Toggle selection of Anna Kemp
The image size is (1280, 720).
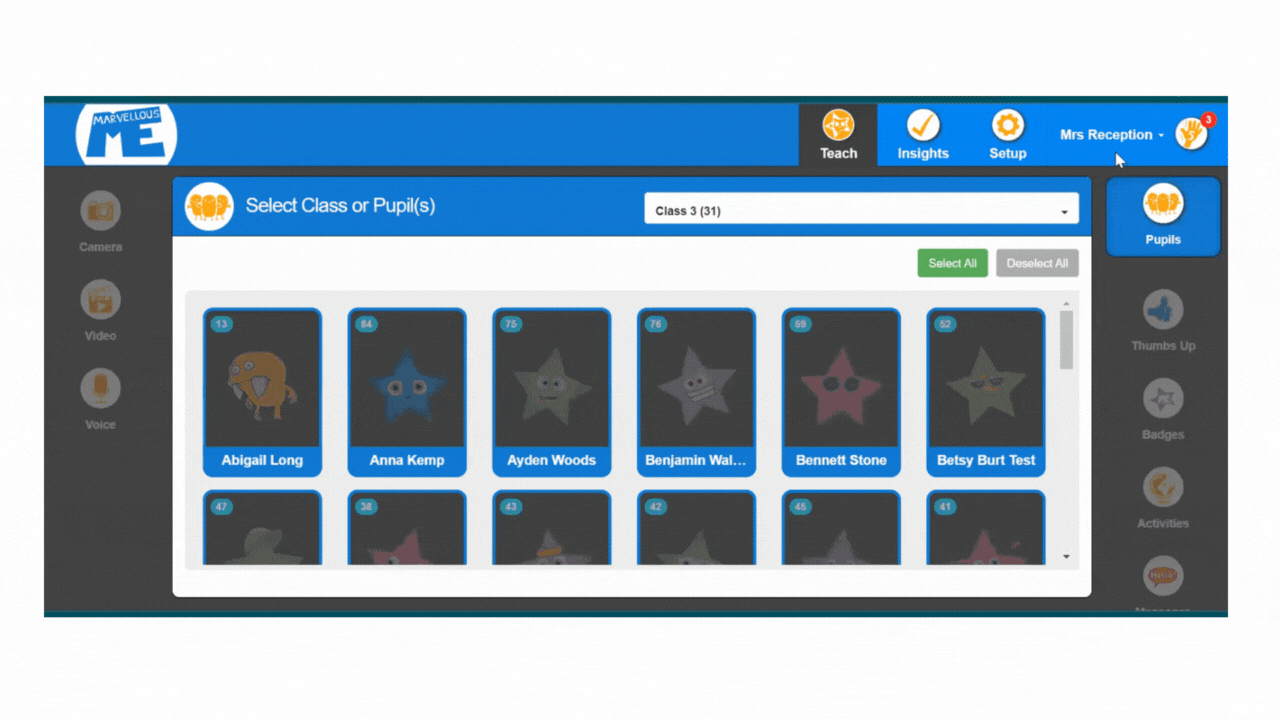click(407, 391)
